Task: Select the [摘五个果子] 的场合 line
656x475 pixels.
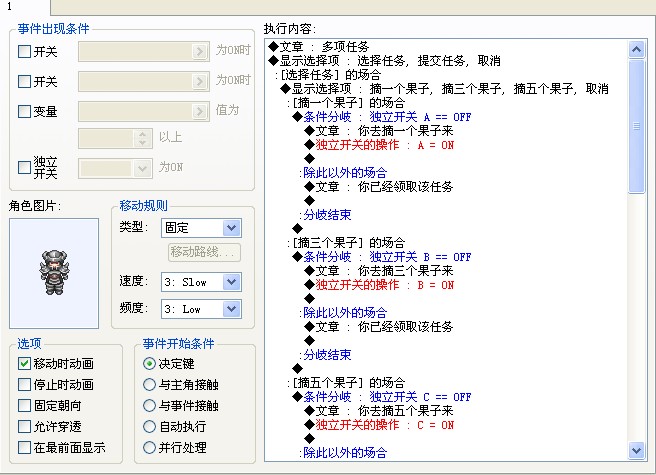Action: pyautogui.click(x=346, y=383)
